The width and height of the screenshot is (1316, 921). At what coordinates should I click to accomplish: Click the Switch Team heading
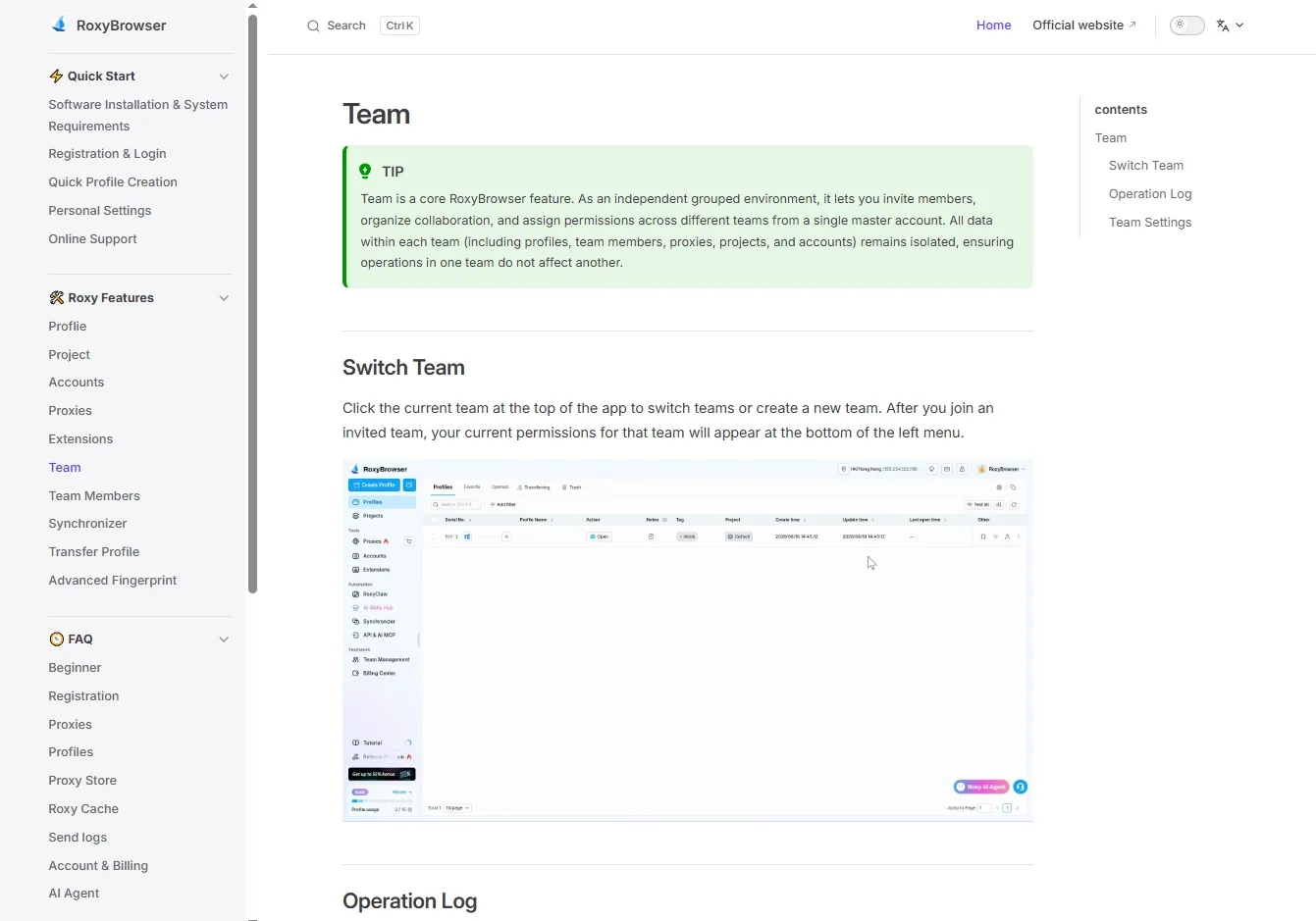click(x=403, y=368)
